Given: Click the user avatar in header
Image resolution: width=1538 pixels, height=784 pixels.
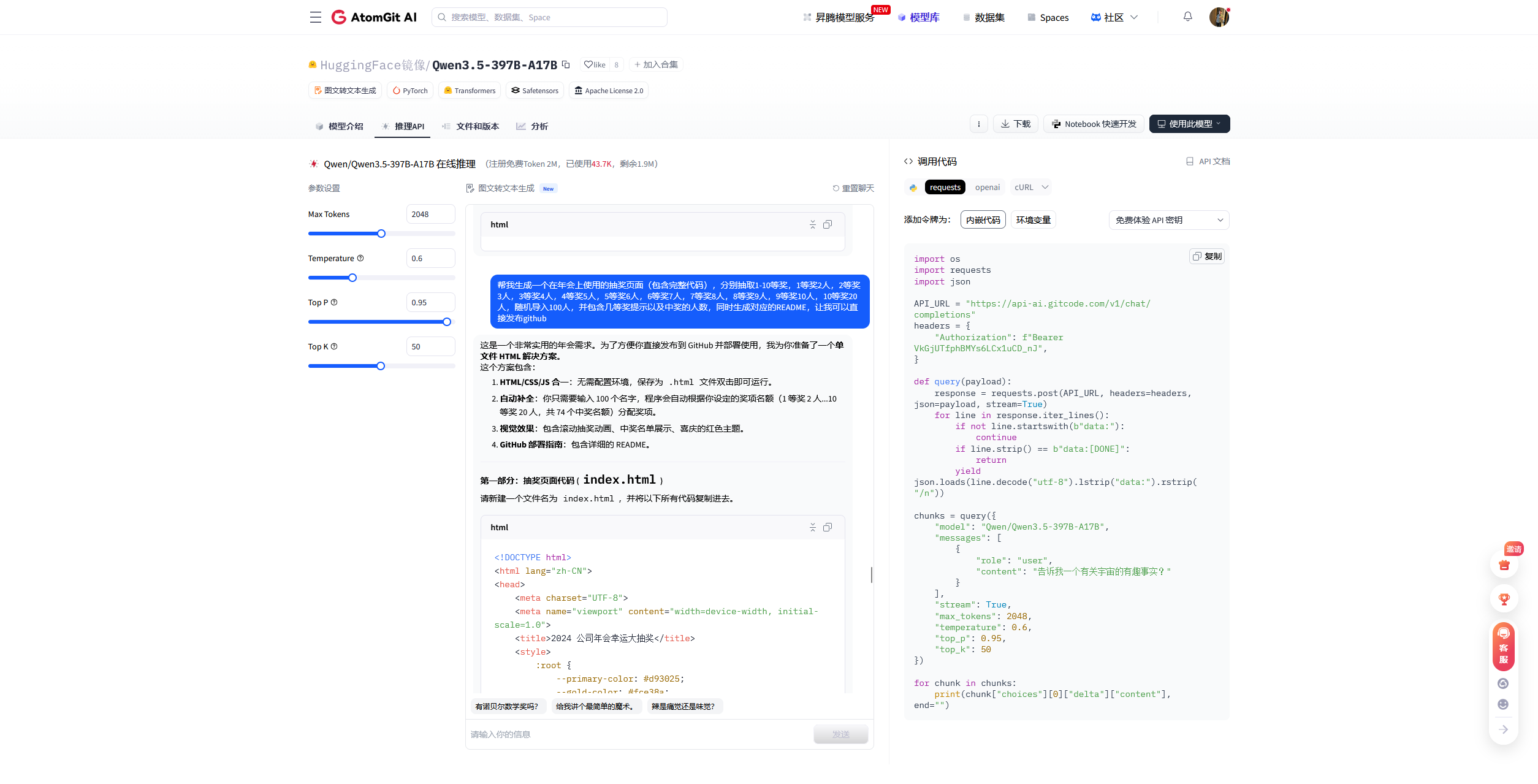Looking at the screenshot, I should pyautogui.click(x=1219, y=17).
